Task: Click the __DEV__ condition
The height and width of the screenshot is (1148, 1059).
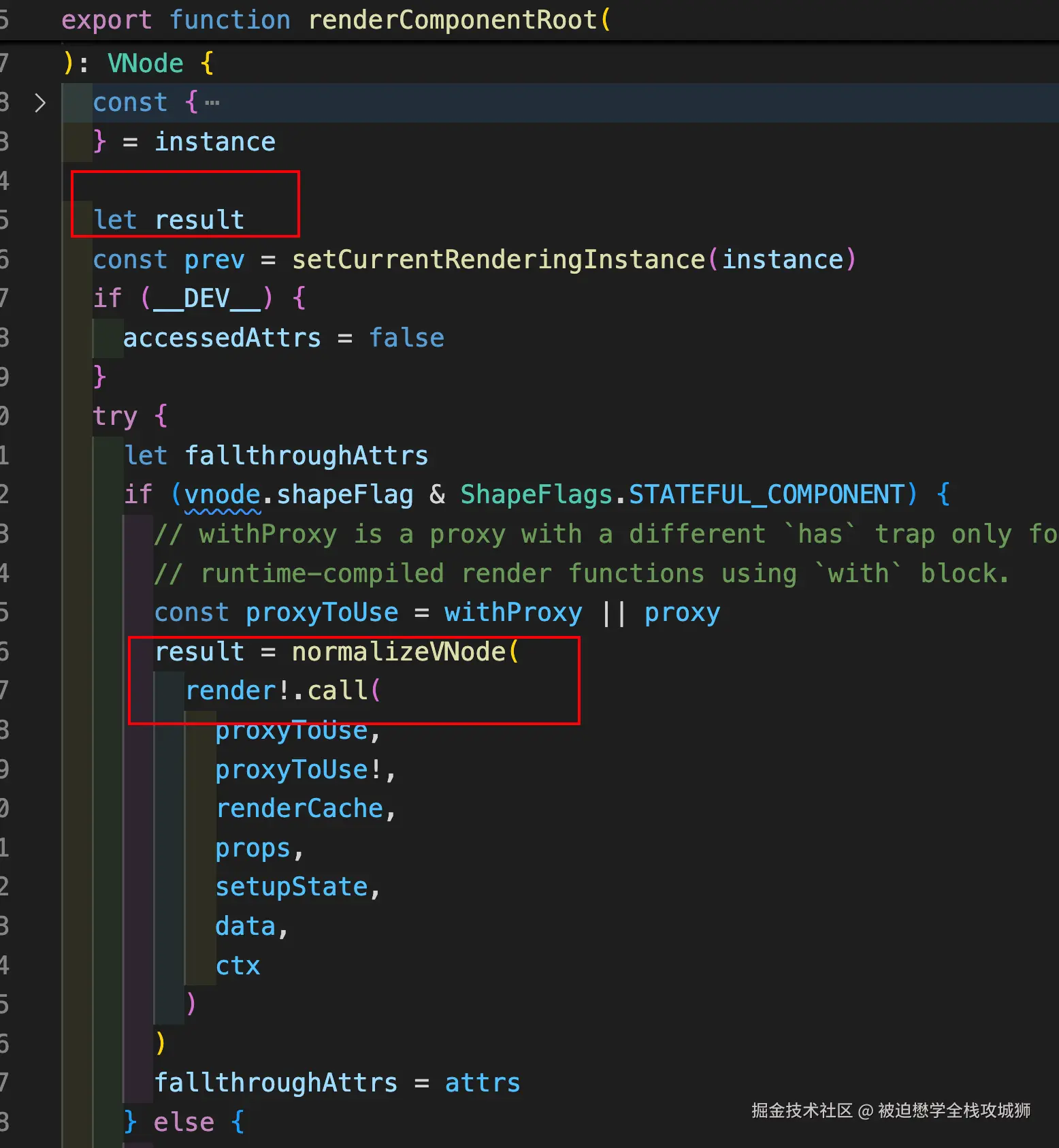Action: click(207, 299)
